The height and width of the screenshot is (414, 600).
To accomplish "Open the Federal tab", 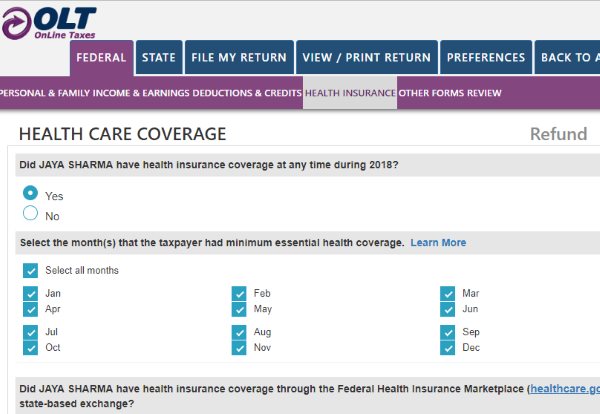I will tap(102, 58).
